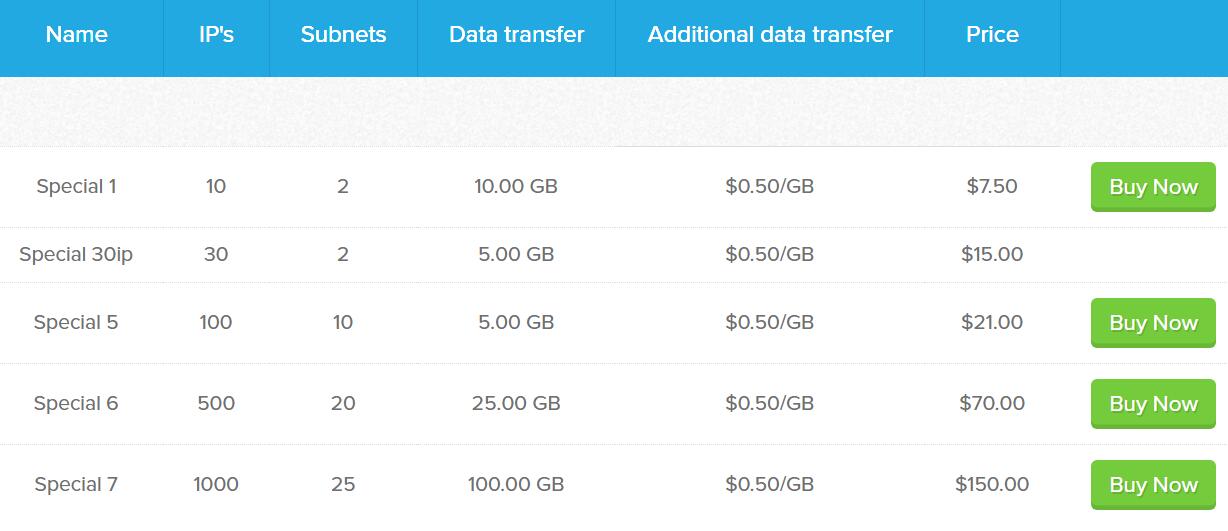1228x531 pixels.
Task: Click the Price column header
Action: coord(992,34)
